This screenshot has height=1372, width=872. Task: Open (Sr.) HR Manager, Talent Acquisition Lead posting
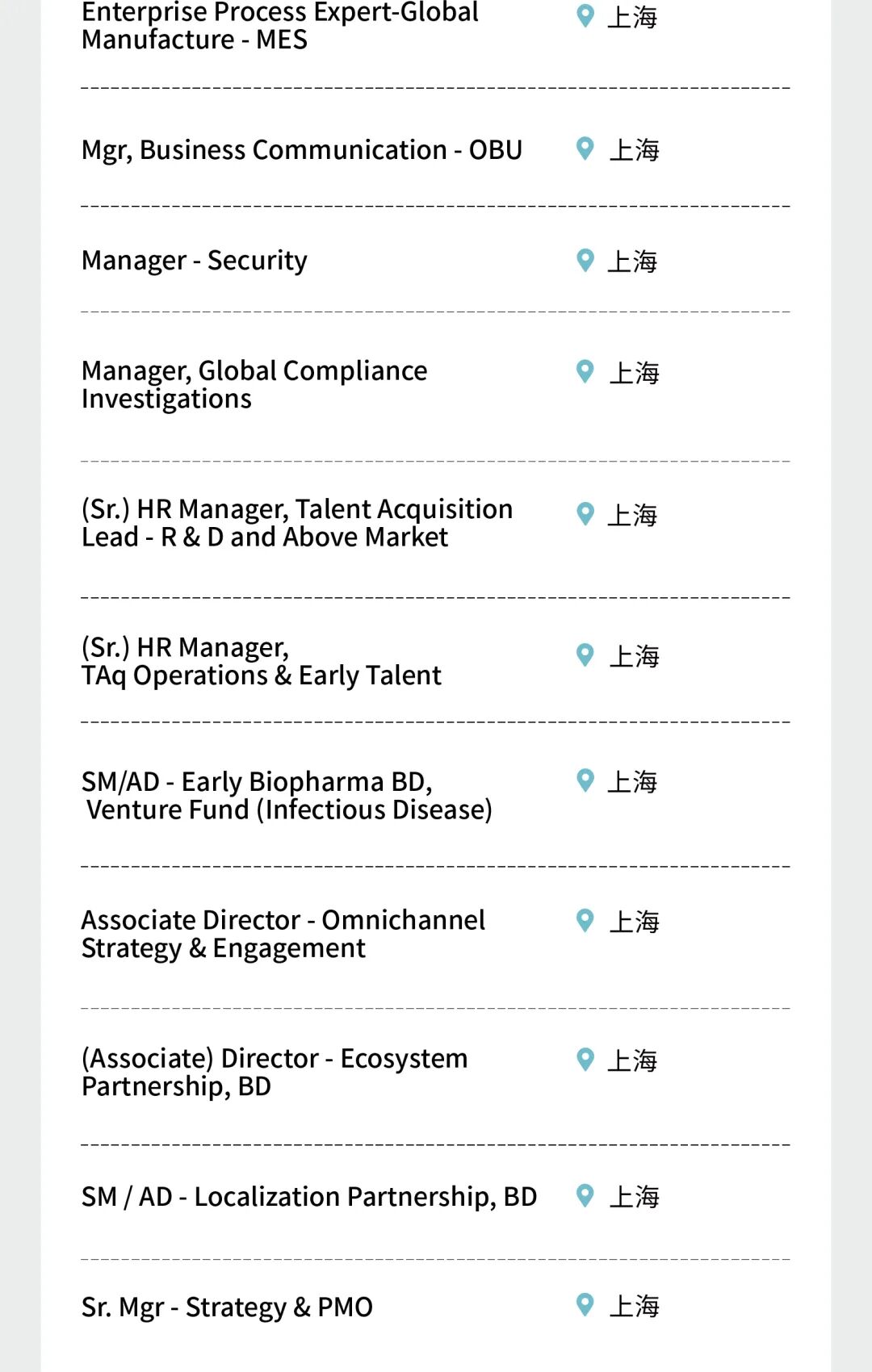[x=297, y=523]
